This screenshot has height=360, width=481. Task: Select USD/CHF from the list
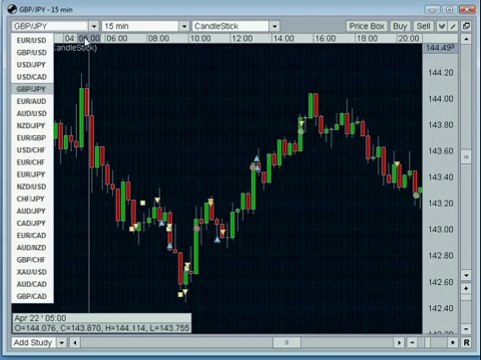click(32, 150)
